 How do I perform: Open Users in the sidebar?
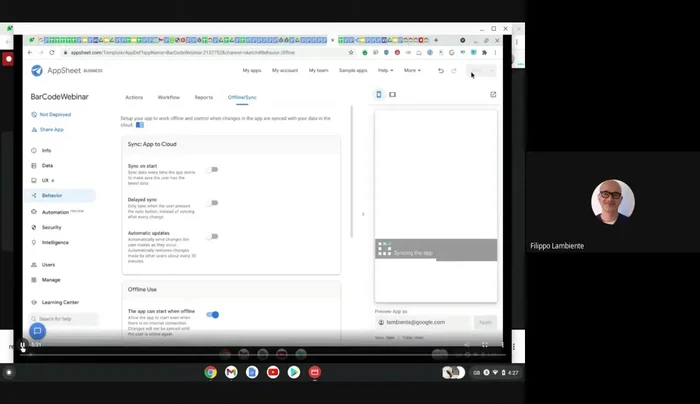point(48,265)
